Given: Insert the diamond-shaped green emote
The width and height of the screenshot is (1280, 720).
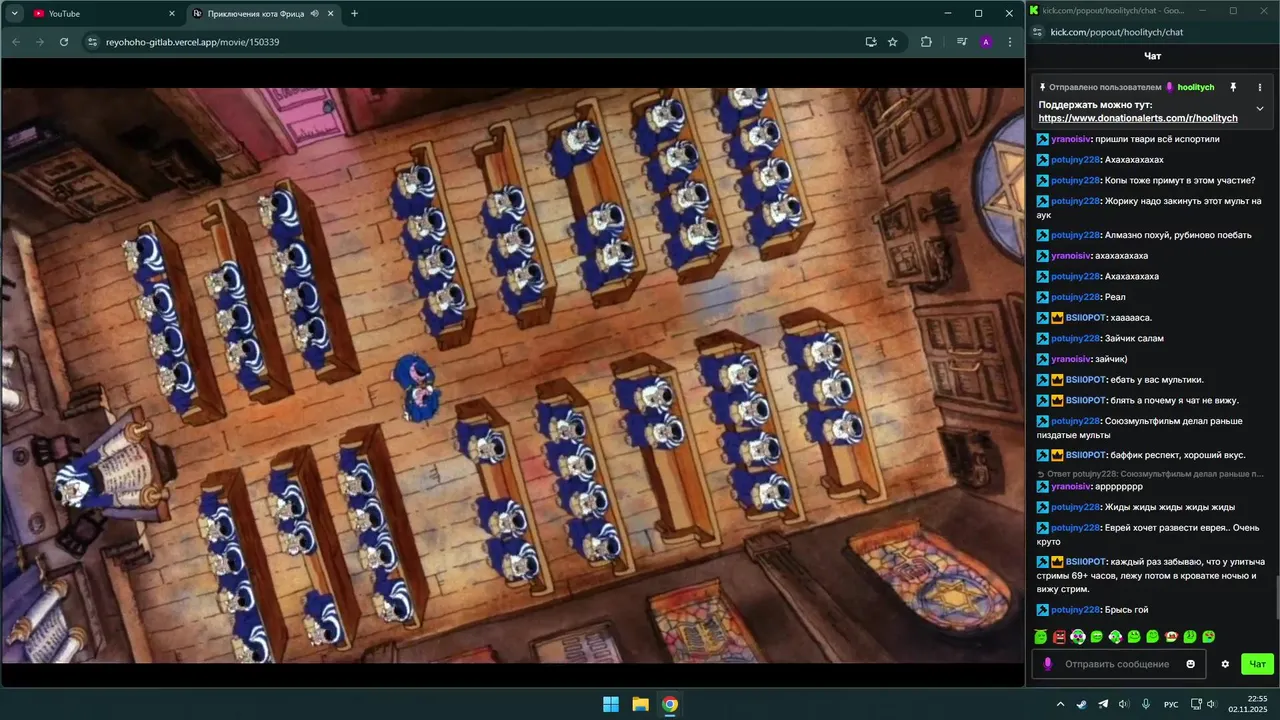Looking at the screenshot, I should coord(1115,637).
